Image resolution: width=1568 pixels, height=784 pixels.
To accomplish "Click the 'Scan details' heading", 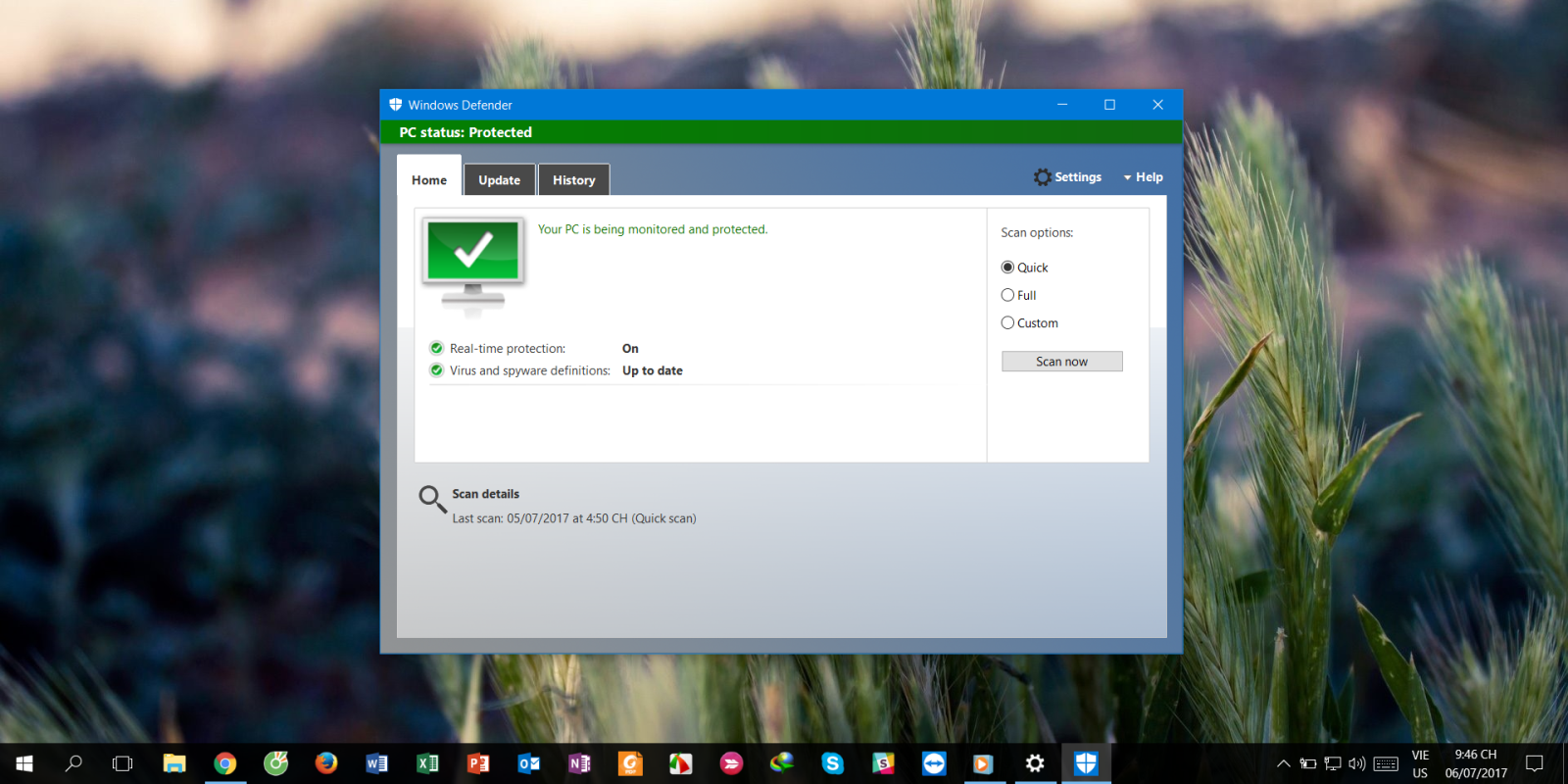I will click(x=485, y=494).
